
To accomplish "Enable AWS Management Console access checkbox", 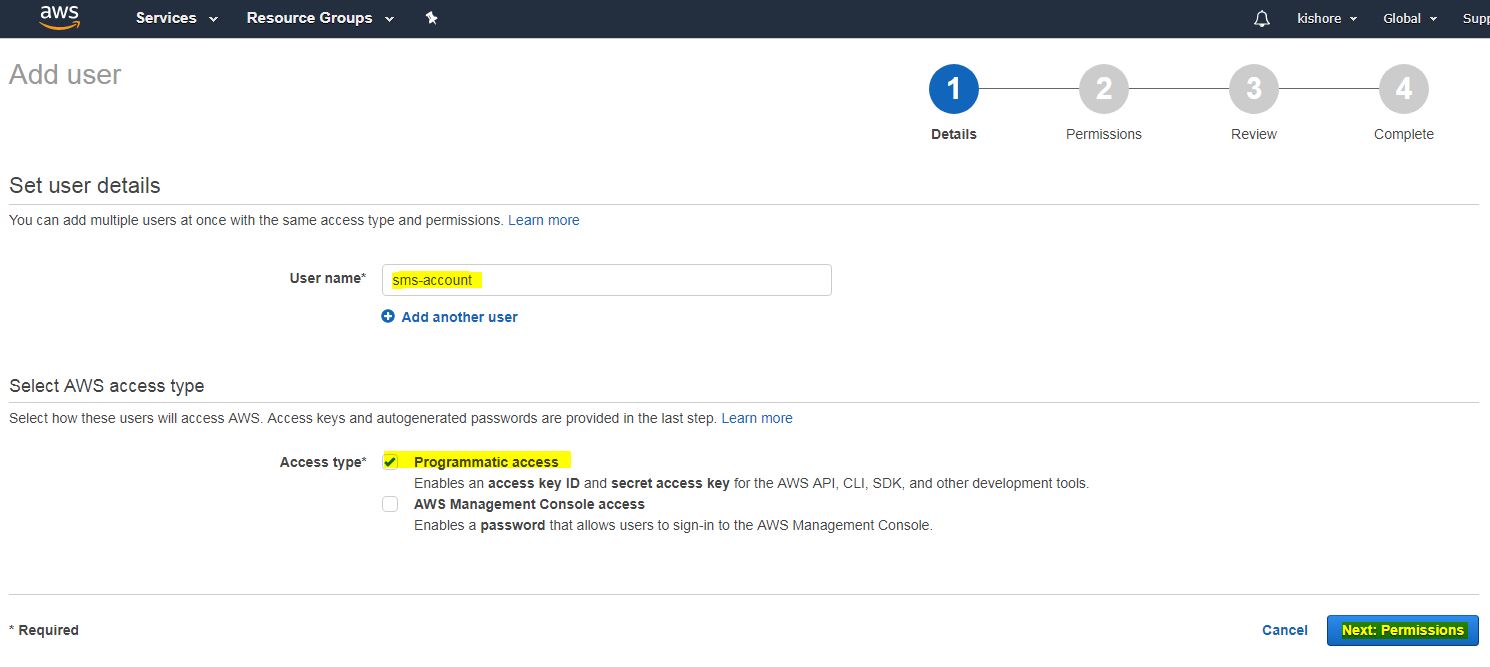I will [390, 504].
